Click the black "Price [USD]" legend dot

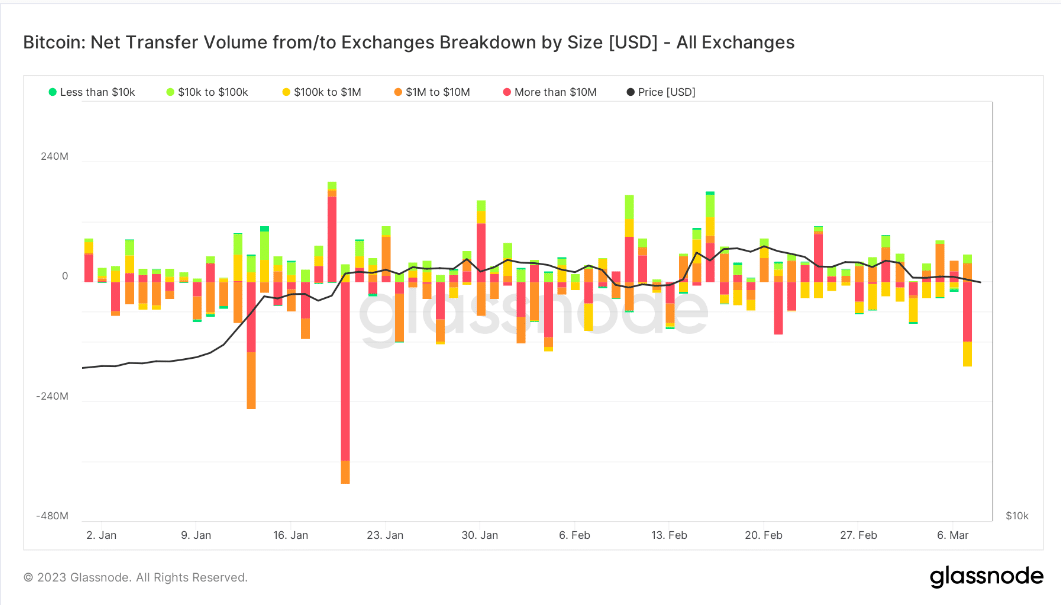(630, 92)
